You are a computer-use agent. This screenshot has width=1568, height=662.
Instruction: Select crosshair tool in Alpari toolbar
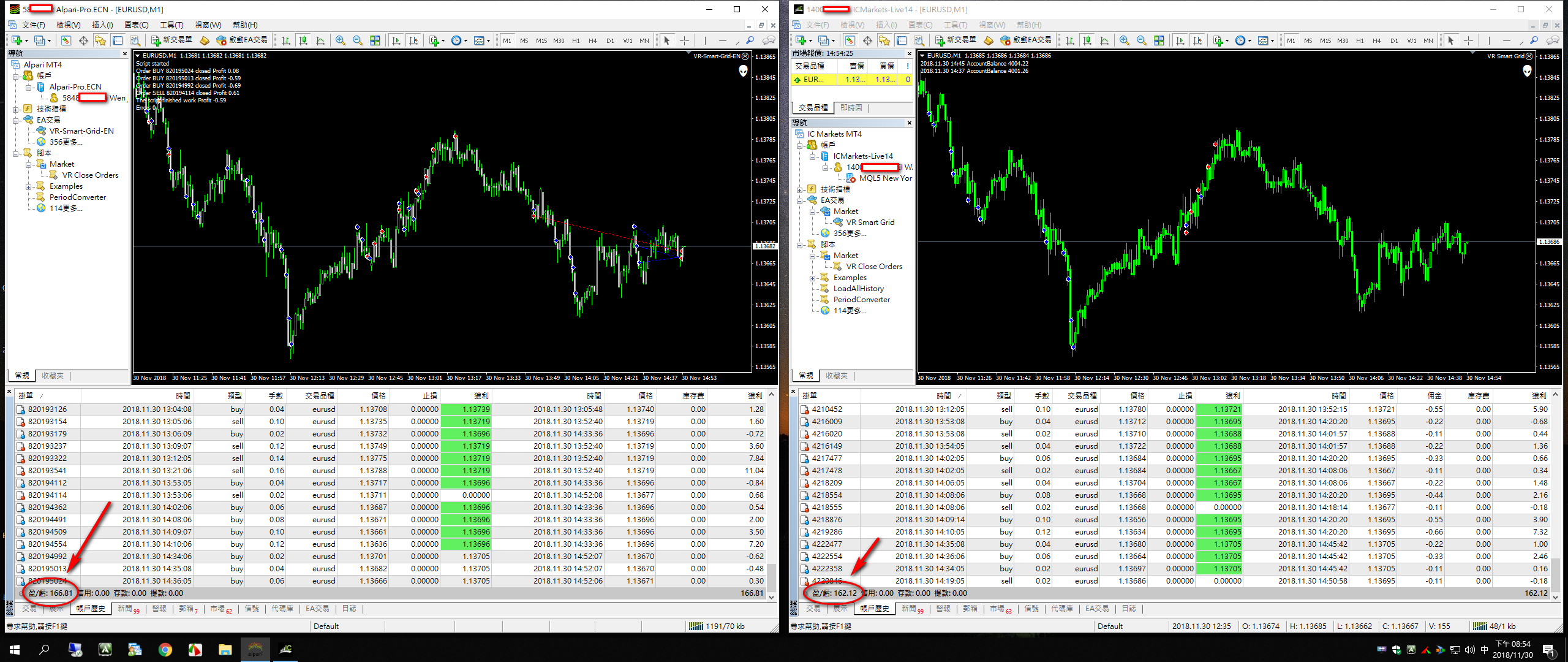[x=684, y=40]
